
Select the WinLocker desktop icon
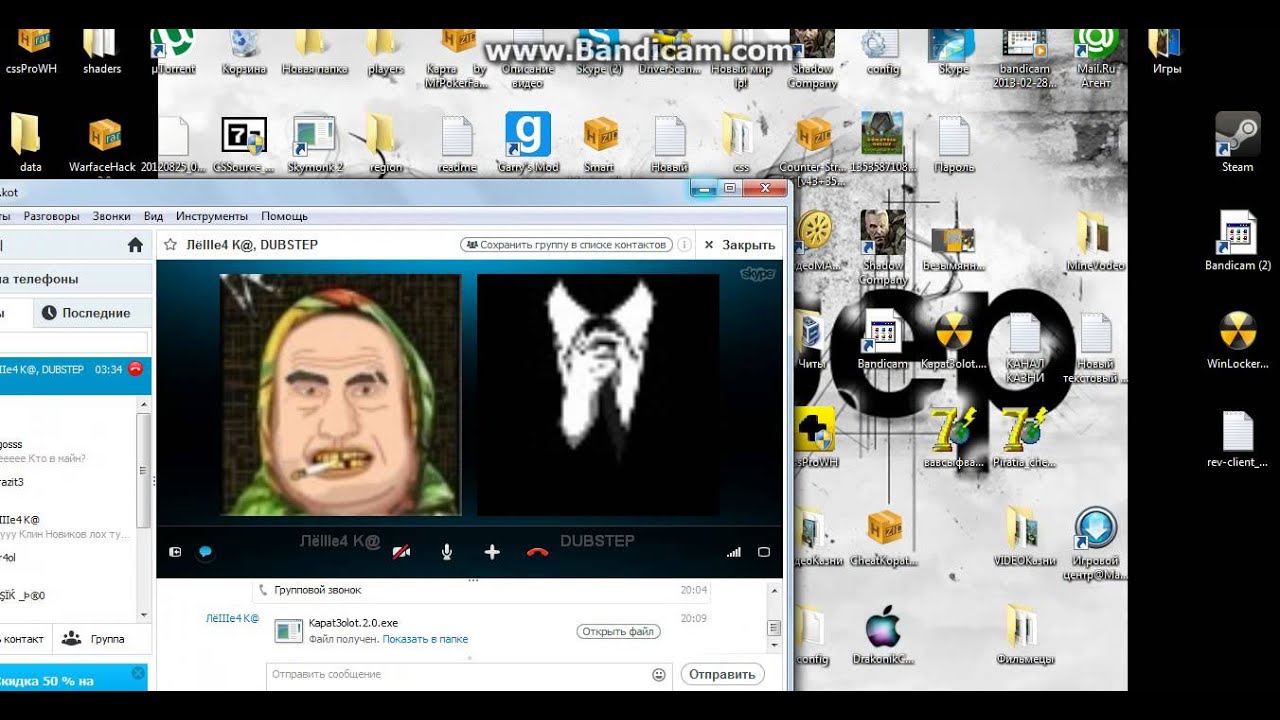(1237, 339)
